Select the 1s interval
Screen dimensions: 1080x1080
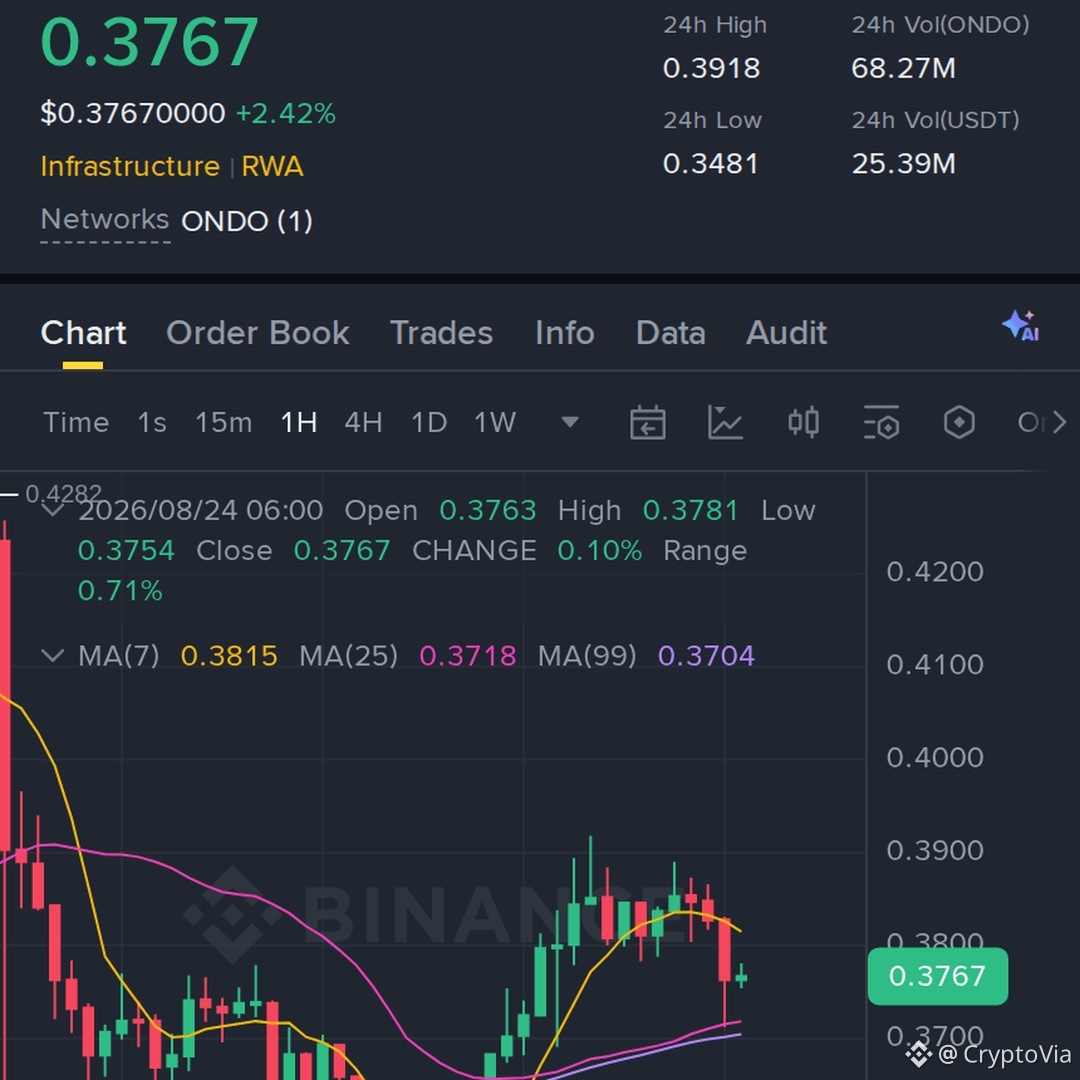tap(152, 422)
